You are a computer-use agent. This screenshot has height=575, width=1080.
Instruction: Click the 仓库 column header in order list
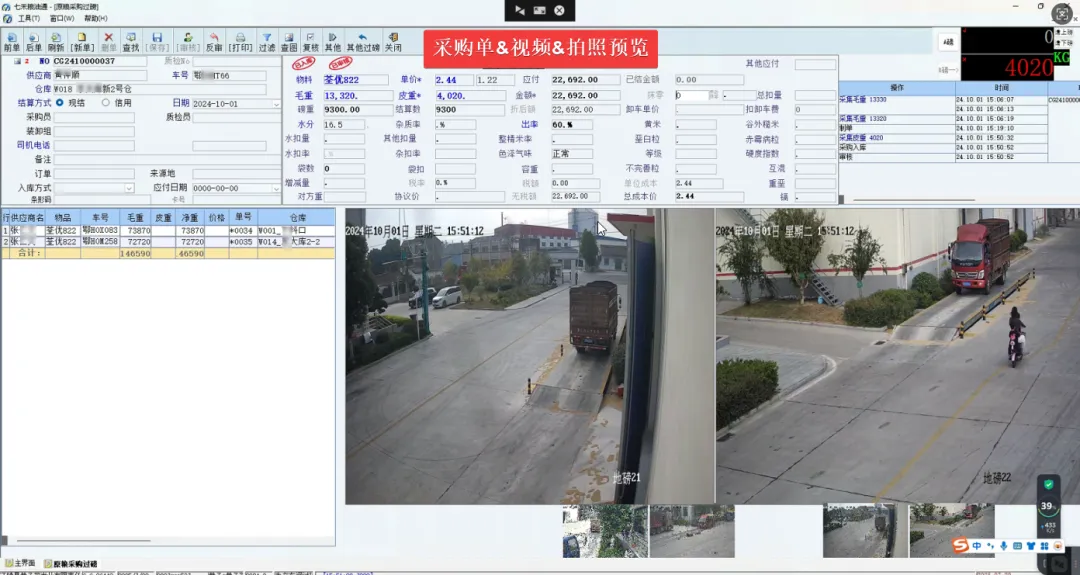pos(297,218)
